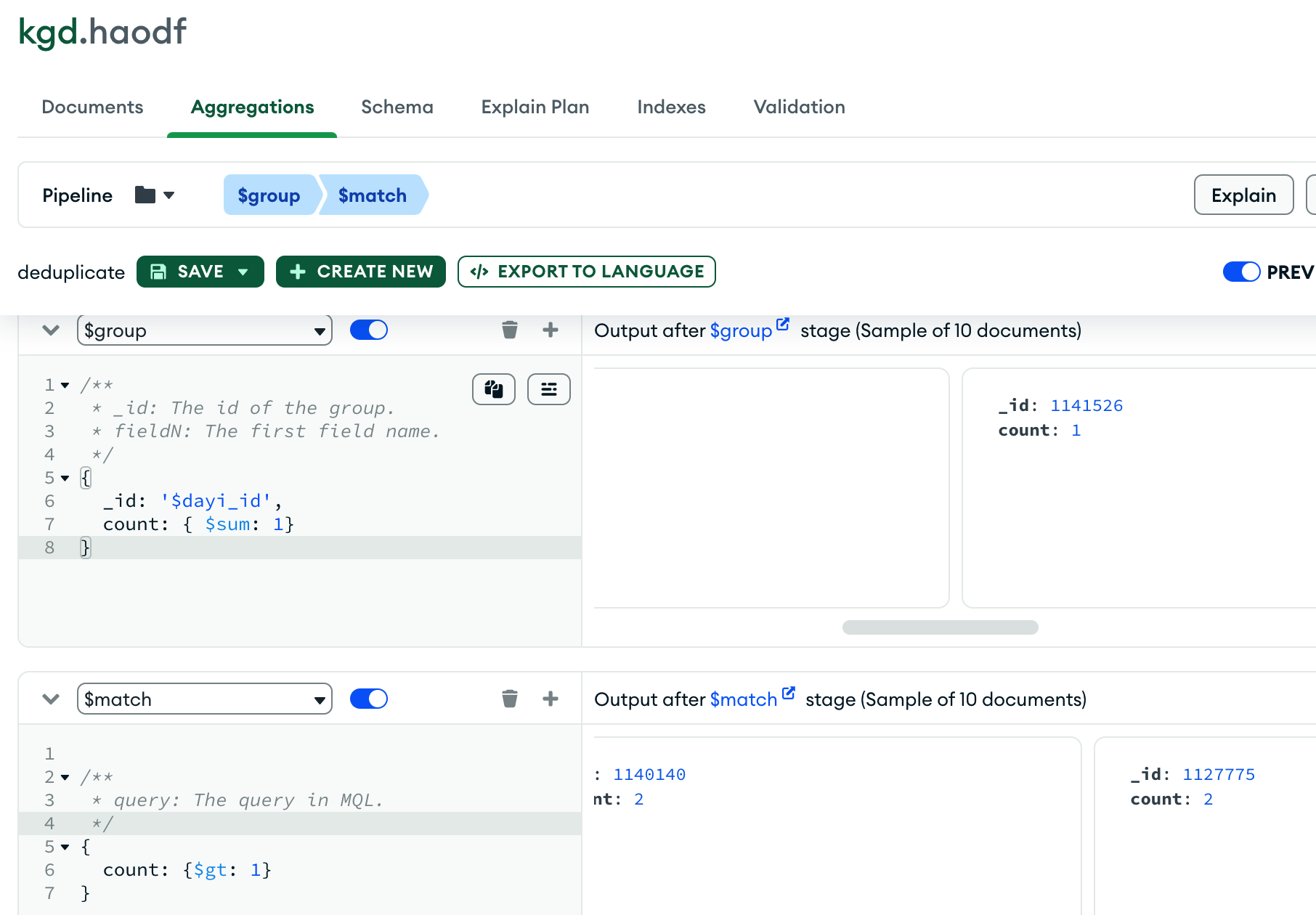Open the $match stage operator dropdown
Viewport: 1316px width, 915px height.
coord(205,699)
